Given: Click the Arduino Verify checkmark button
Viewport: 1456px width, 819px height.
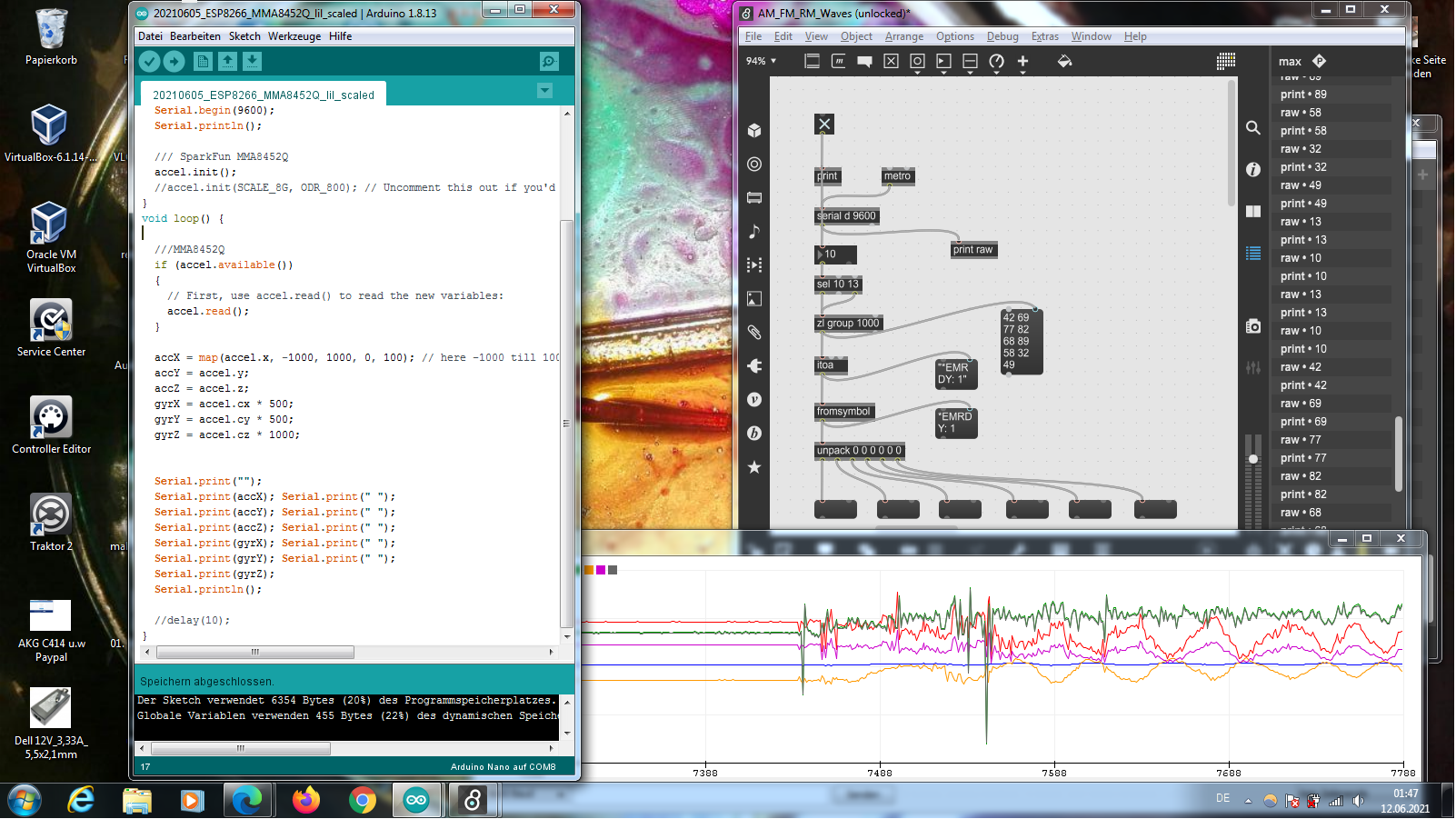Looking at the screenshot, I should (149, 61).
